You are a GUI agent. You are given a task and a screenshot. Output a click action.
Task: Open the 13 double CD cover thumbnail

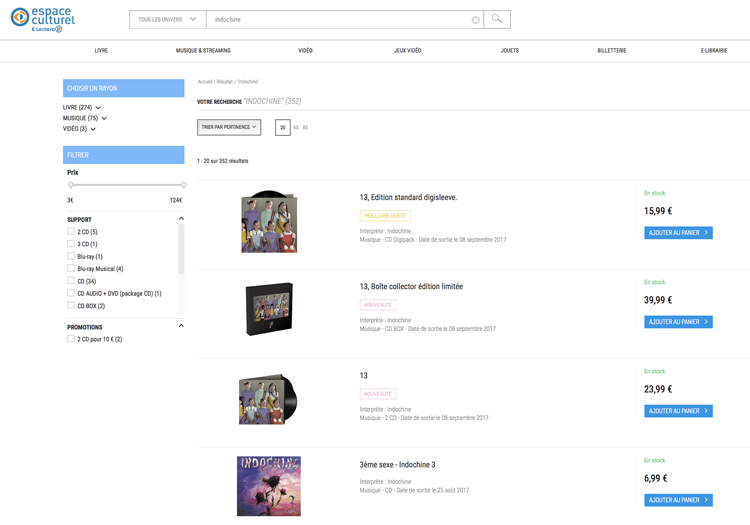268,400
